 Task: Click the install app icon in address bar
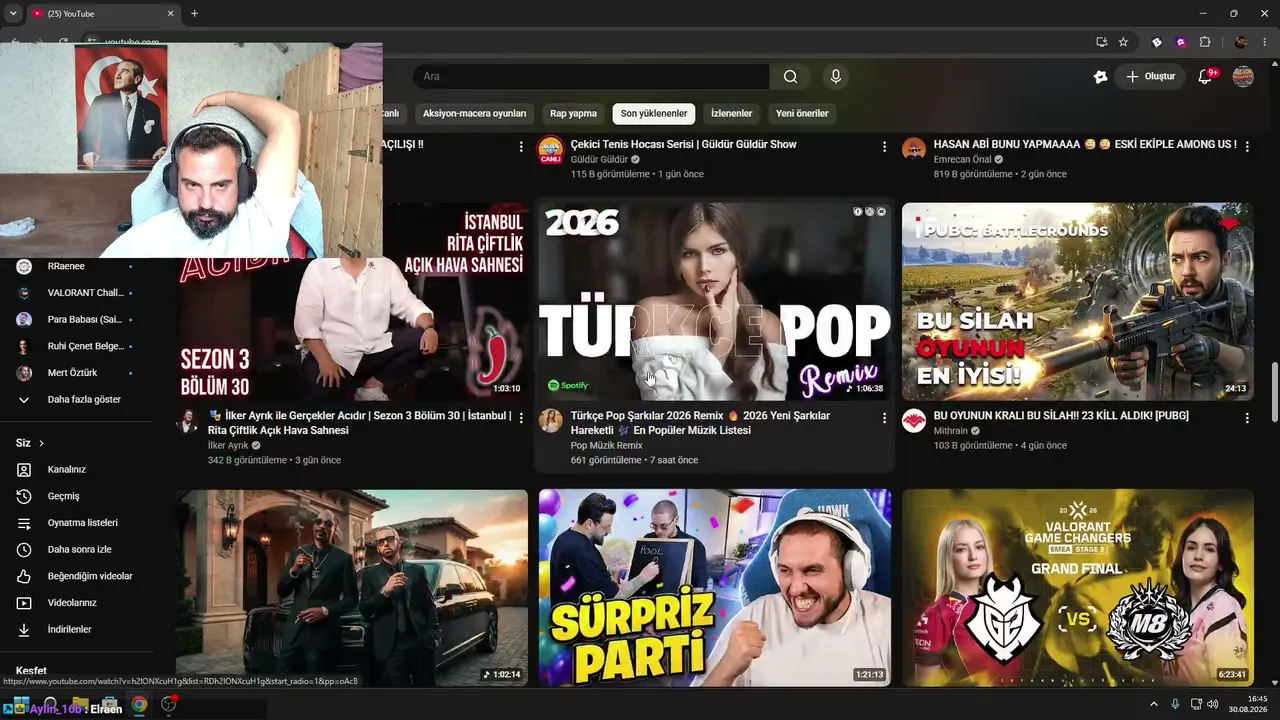tap(1101, 42)
